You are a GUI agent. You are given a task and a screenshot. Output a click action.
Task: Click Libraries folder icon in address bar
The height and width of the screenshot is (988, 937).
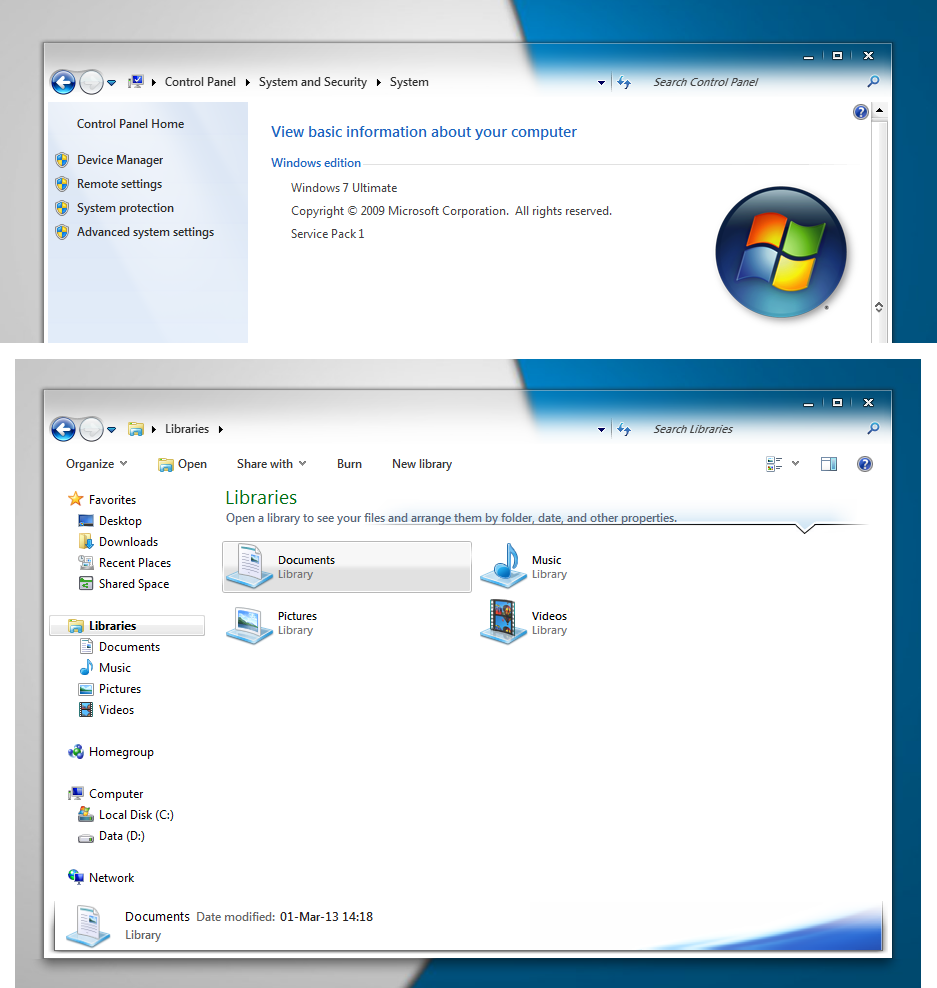(135, 429)
